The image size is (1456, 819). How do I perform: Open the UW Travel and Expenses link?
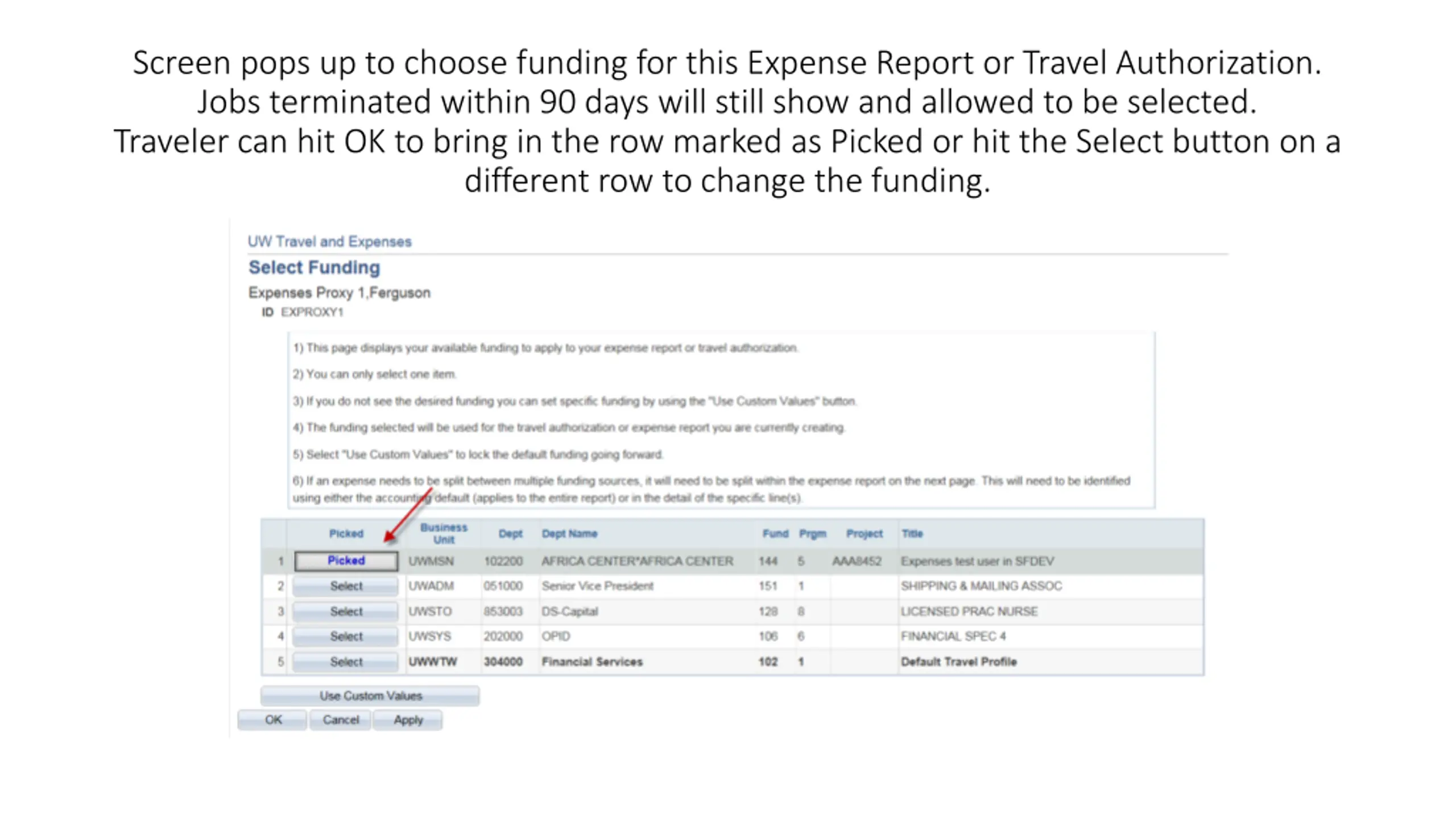329,242
